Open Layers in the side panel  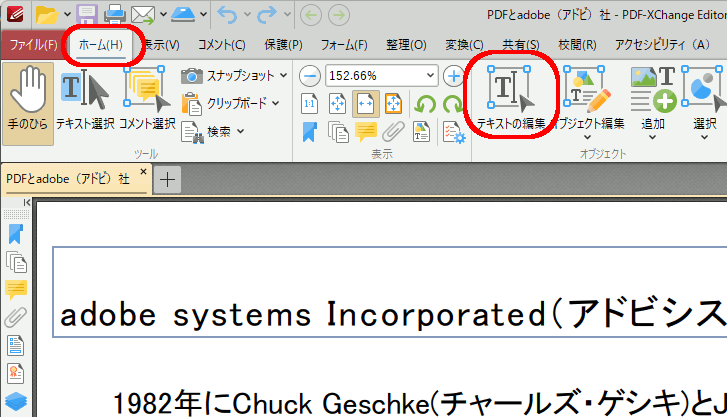click(x=16, y=401)
